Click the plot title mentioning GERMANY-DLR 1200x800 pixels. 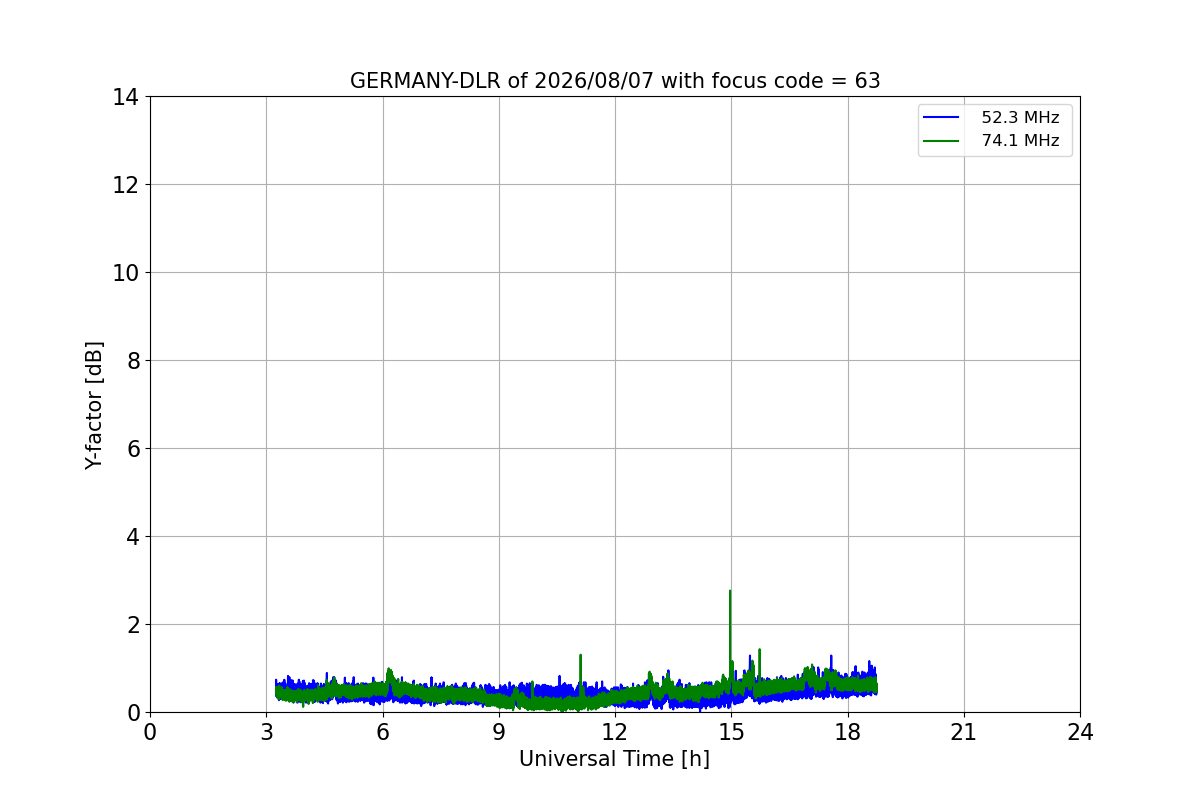click(615, 81)
